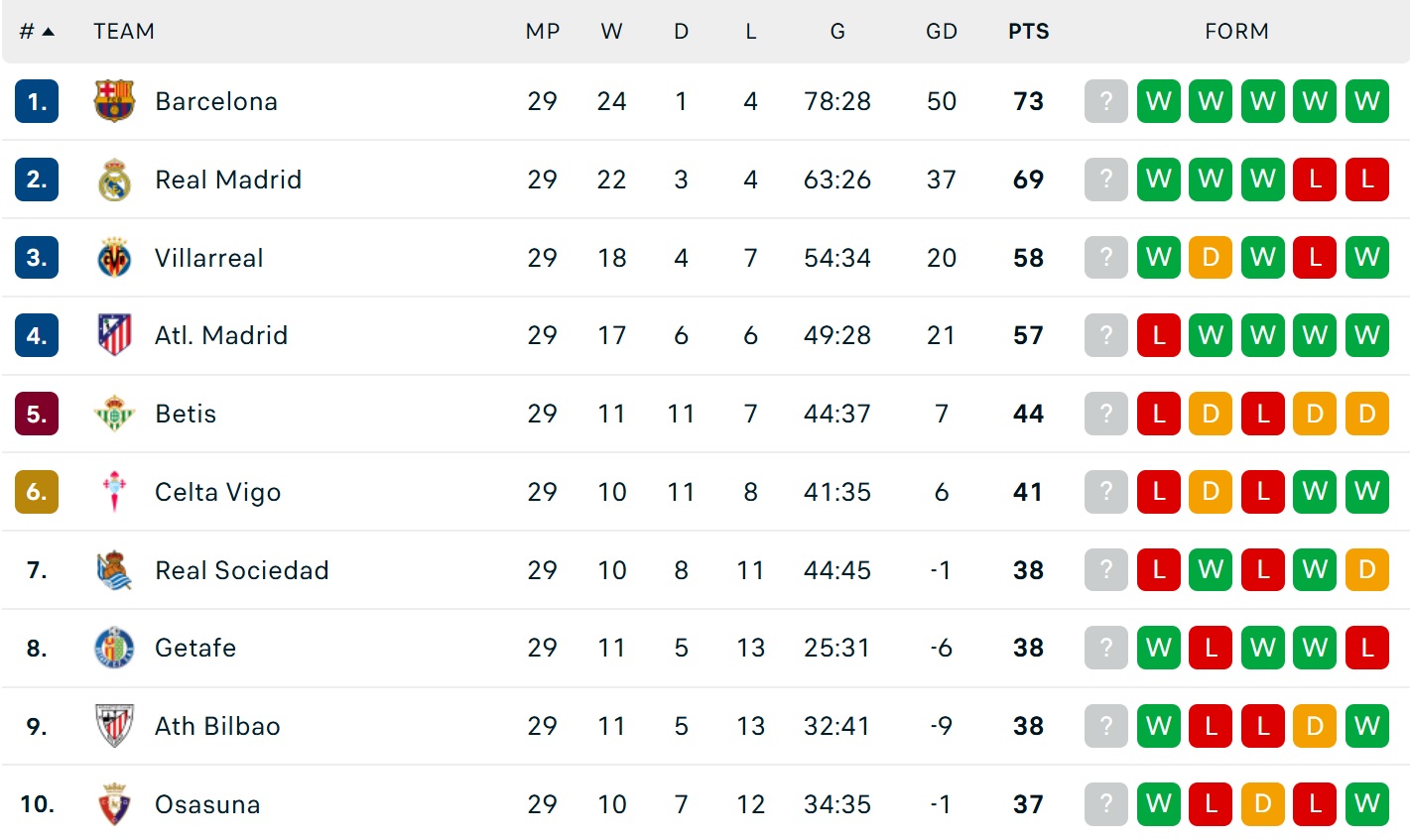Click the Real Sociedad crest icon
This screenshot has height=840, width=1410.
point(114,570)
